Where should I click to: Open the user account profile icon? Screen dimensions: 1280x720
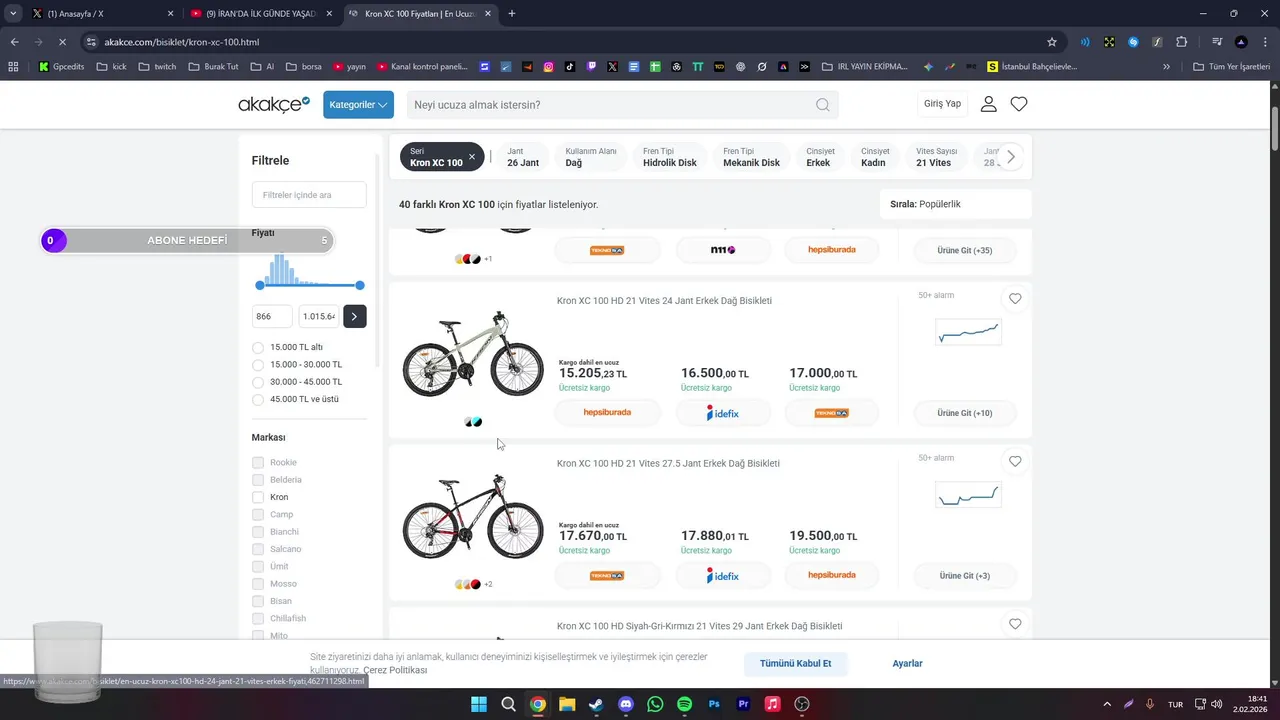(x=988, y=104)
